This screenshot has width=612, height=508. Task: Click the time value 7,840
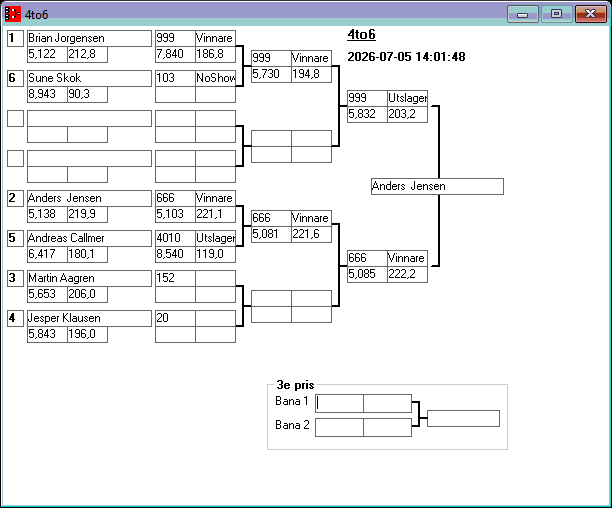[x=175, y=54]
